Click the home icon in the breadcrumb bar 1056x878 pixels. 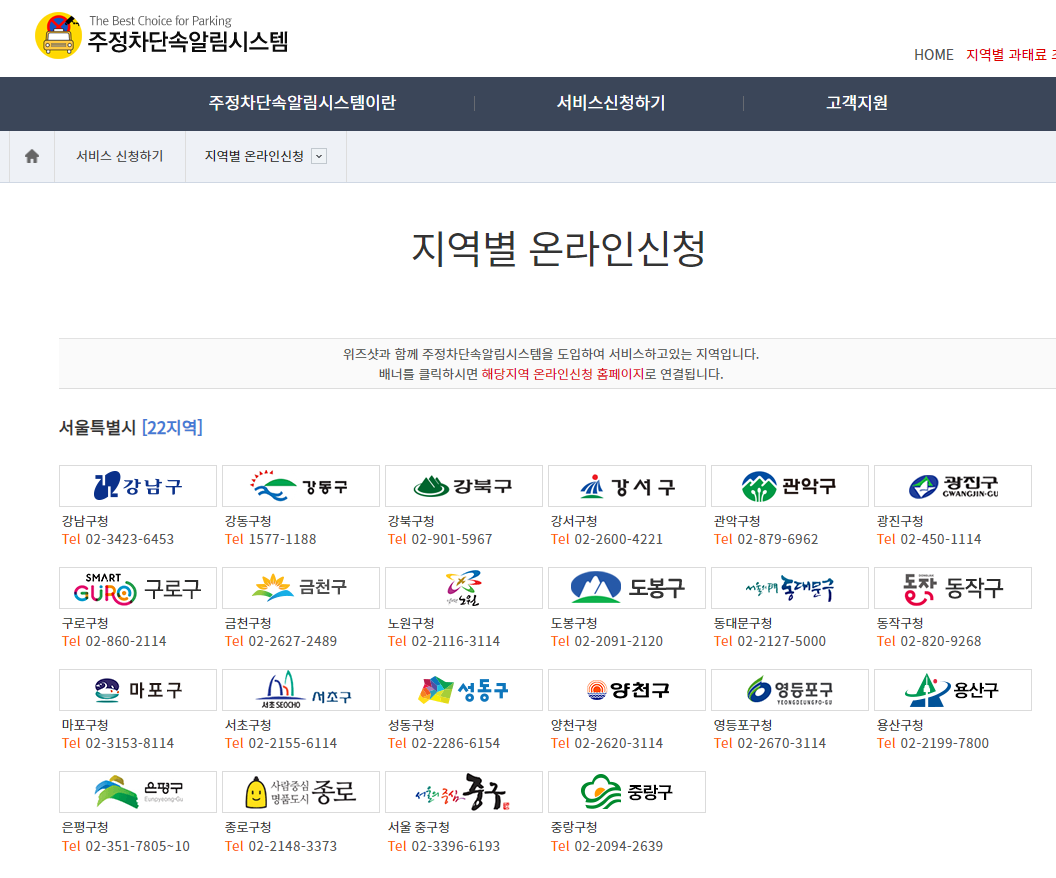click(29, 156)
